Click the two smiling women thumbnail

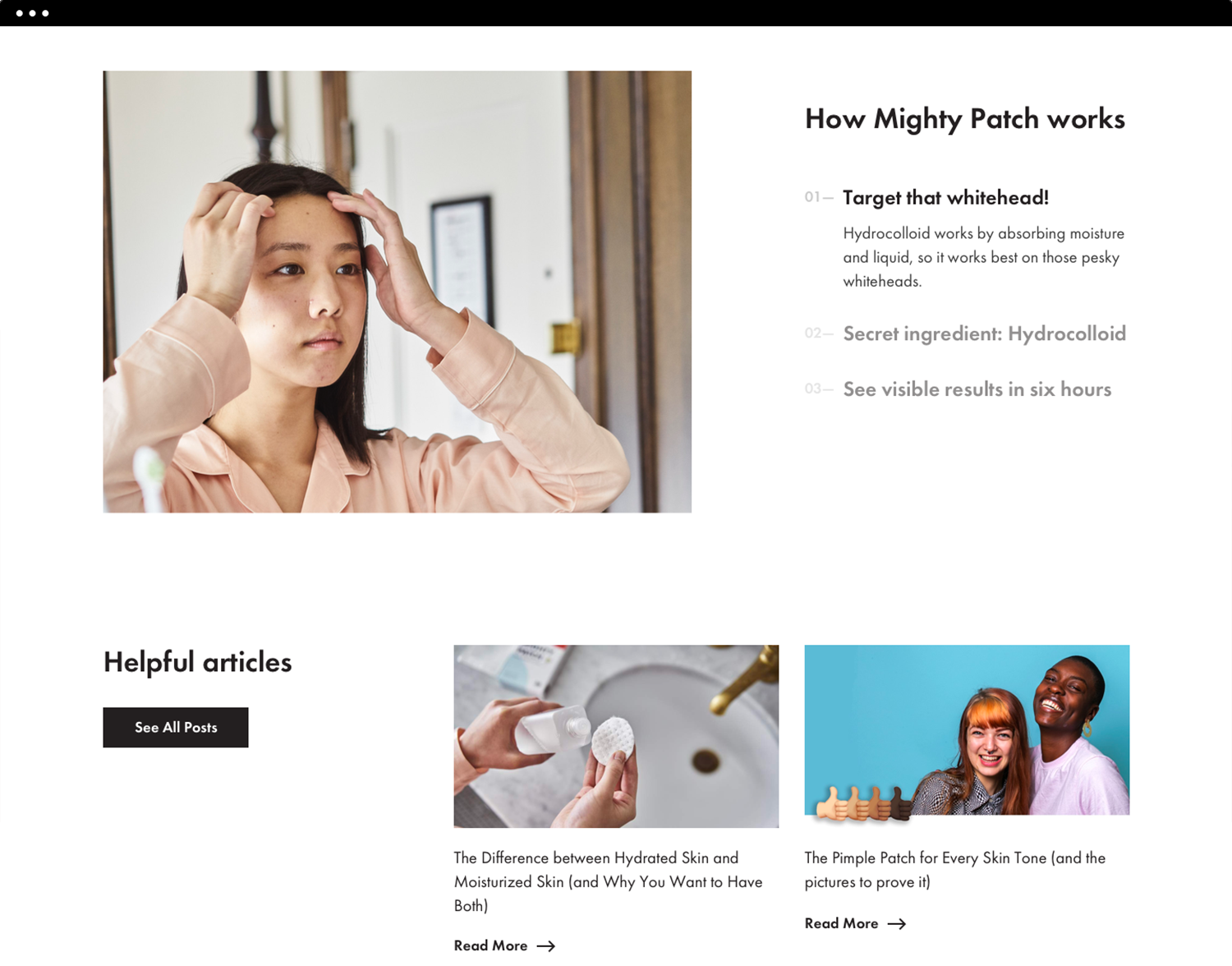967,730
